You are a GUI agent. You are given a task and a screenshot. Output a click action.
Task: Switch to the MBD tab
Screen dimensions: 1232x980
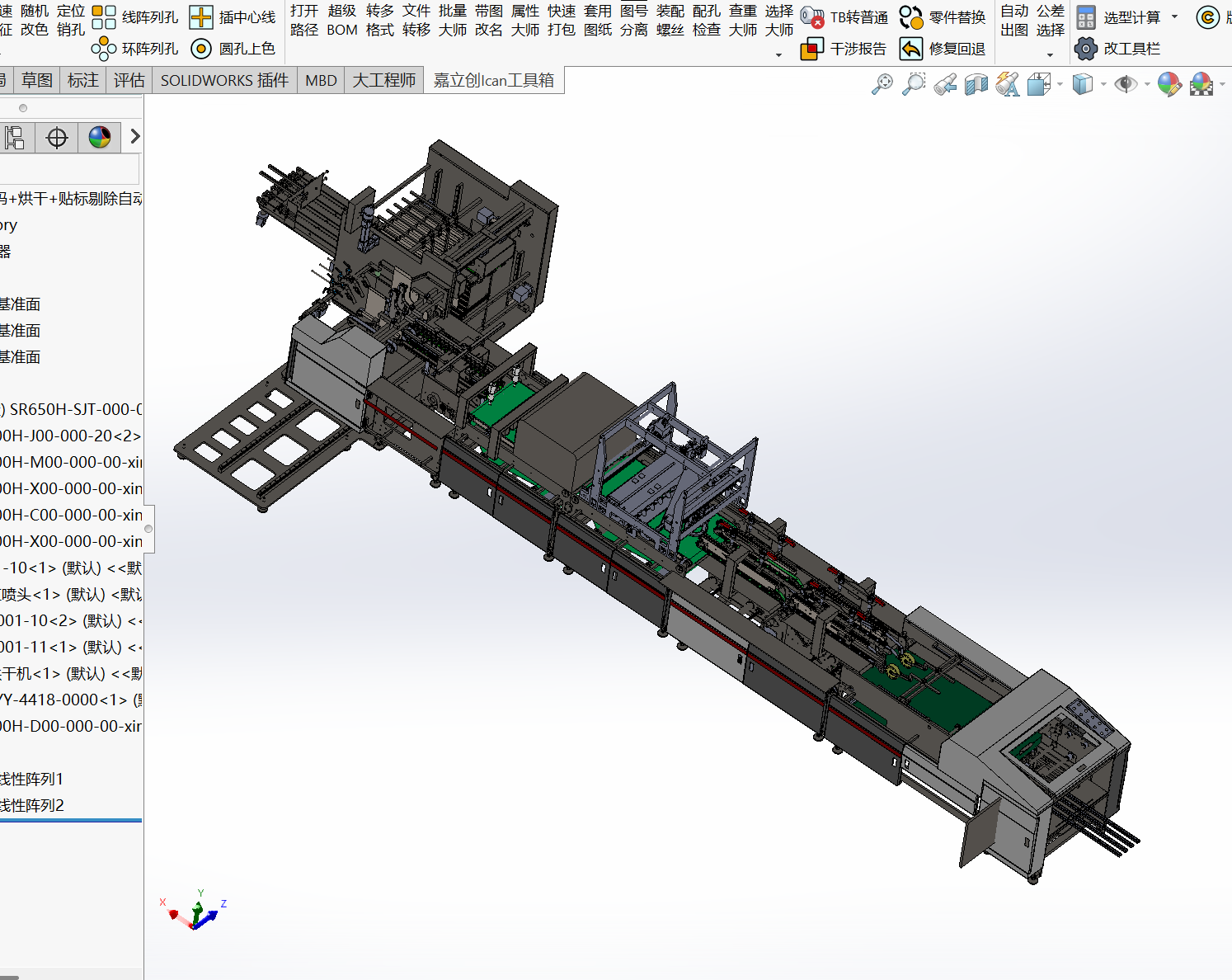pos(321,80)
